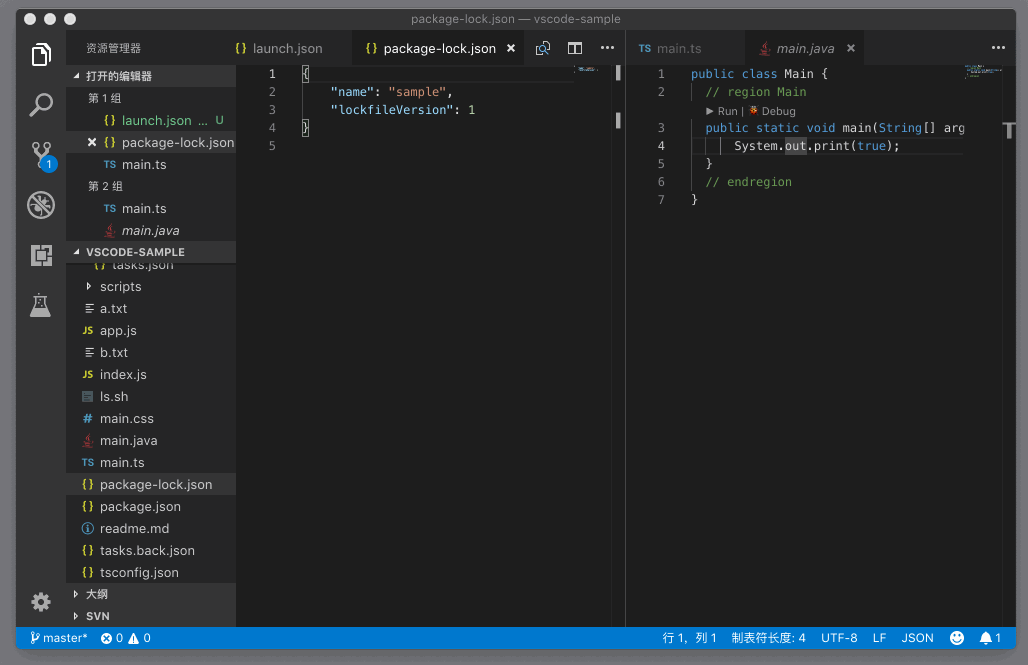Viewport: 1028px width, 665px height.
Task: Click the feedback smiley icon
Action: click(957, 637)
